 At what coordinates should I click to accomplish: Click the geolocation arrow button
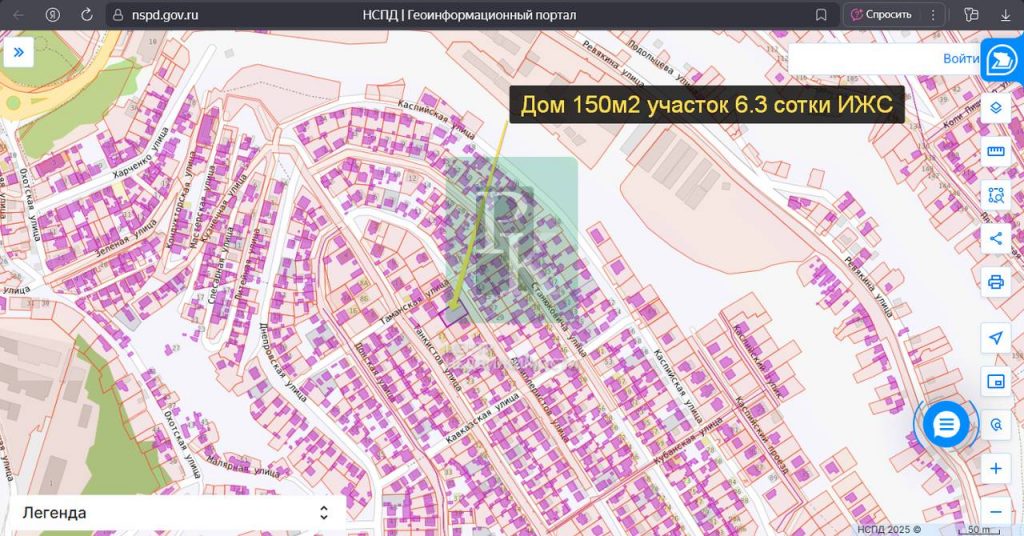pyautogui.click(x=995, y=338)
